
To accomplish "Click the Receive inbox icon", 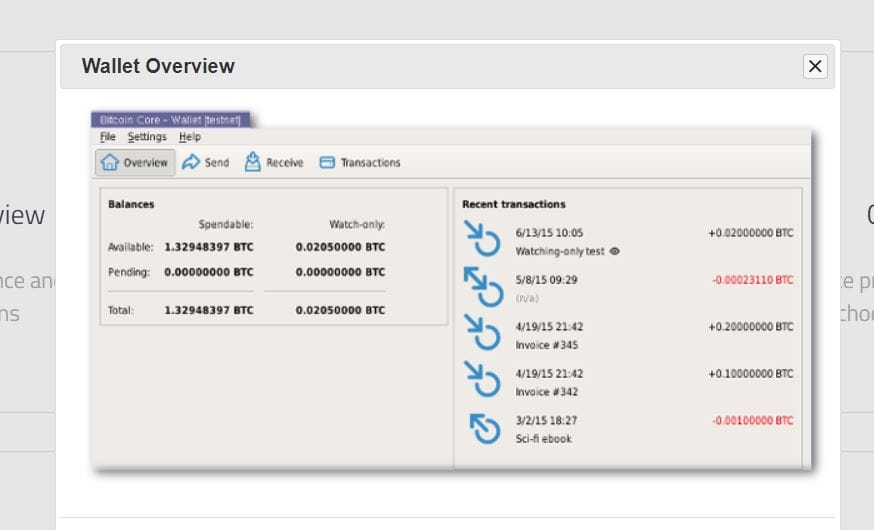I will (x=253, y=162).
